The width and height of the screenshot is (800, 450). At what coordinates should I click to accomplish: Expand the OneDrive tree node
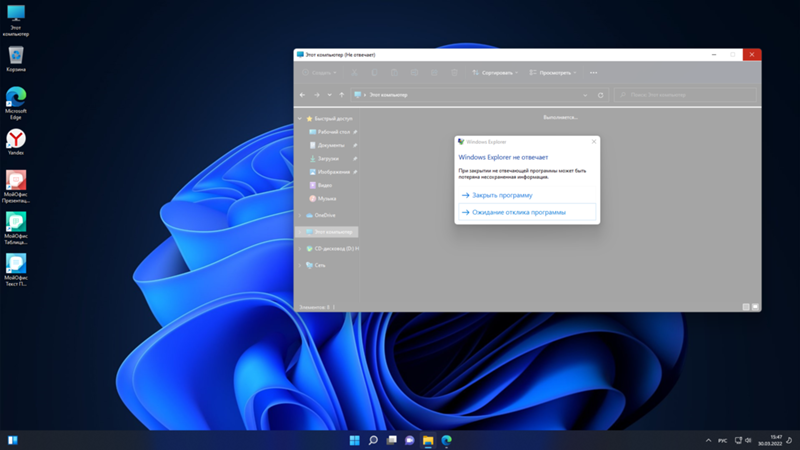(x=300, y=215)
